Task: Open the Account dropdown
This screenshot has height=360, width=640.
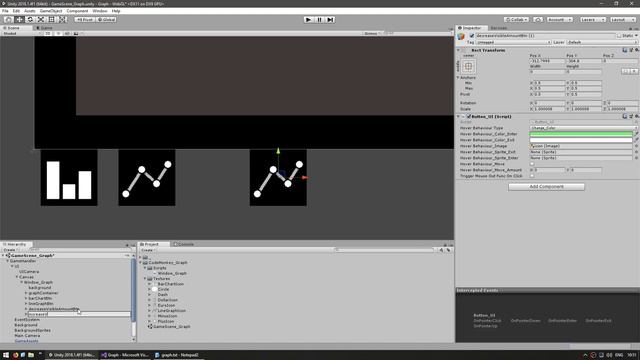Action: point(560,20)
